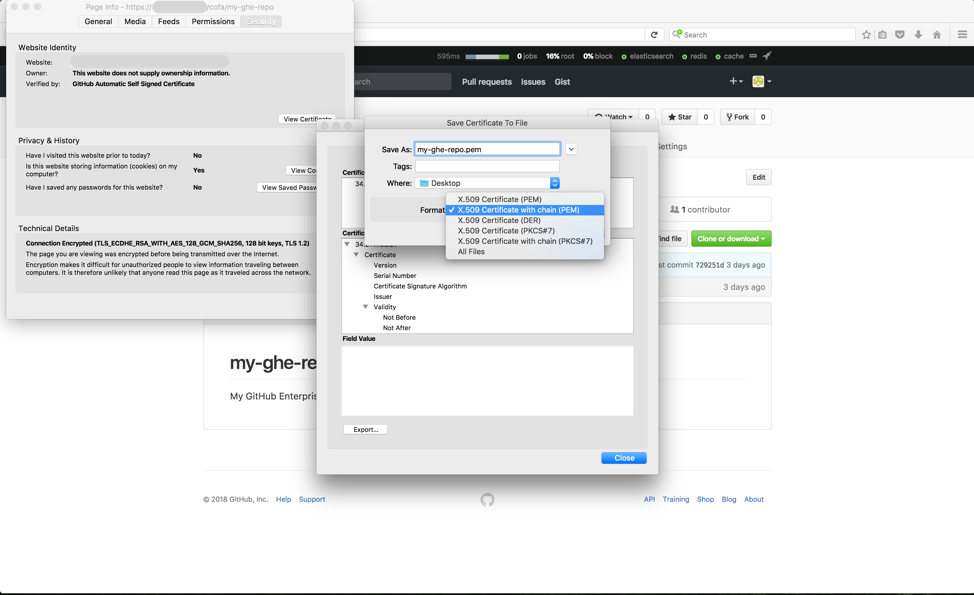The image size is (974, 595).
Task: Star the repository
Action: pyautogui.click(x=680, y=117)
